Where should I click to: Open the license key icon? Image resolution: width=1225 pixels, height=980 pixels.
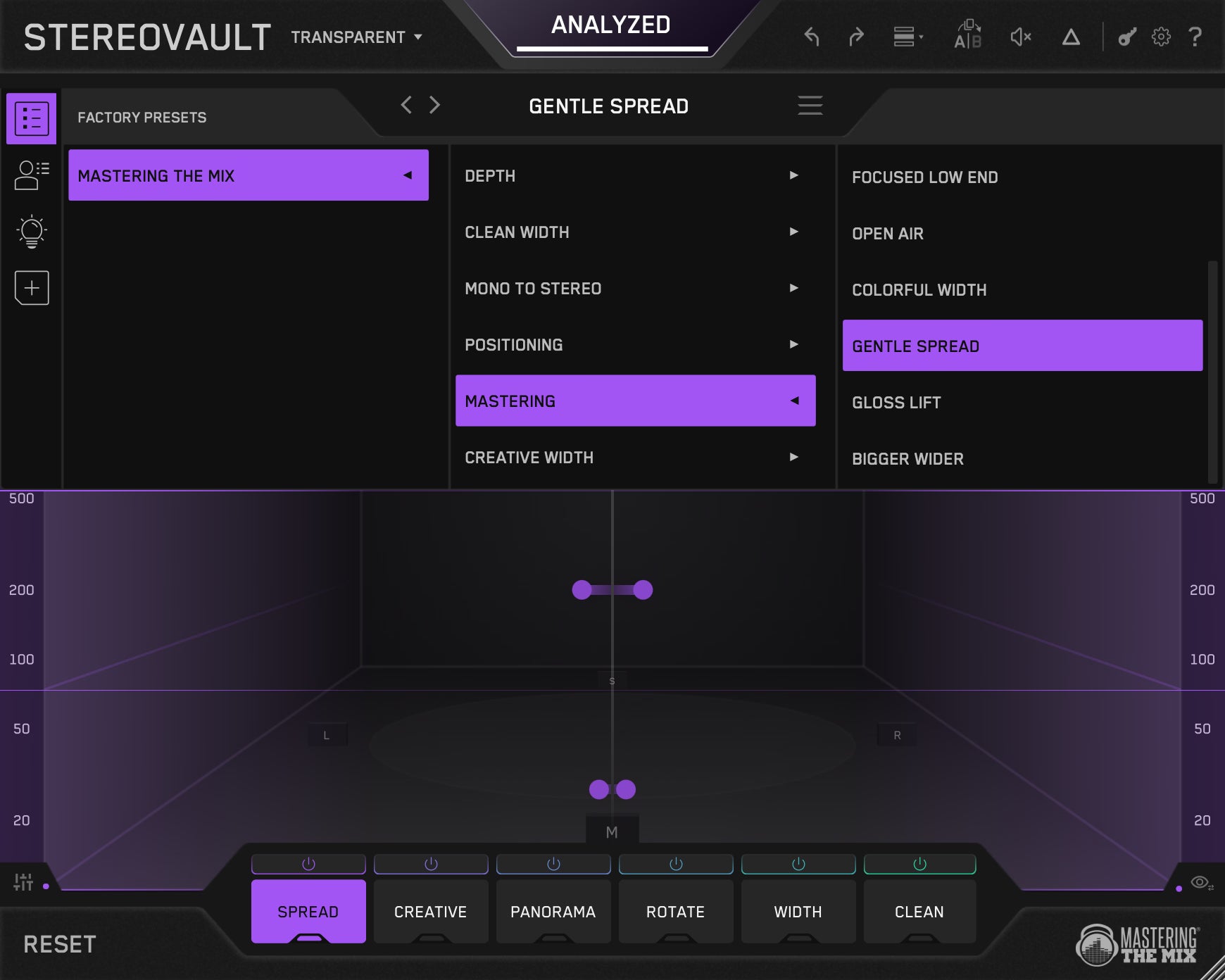coord(1127,37)
